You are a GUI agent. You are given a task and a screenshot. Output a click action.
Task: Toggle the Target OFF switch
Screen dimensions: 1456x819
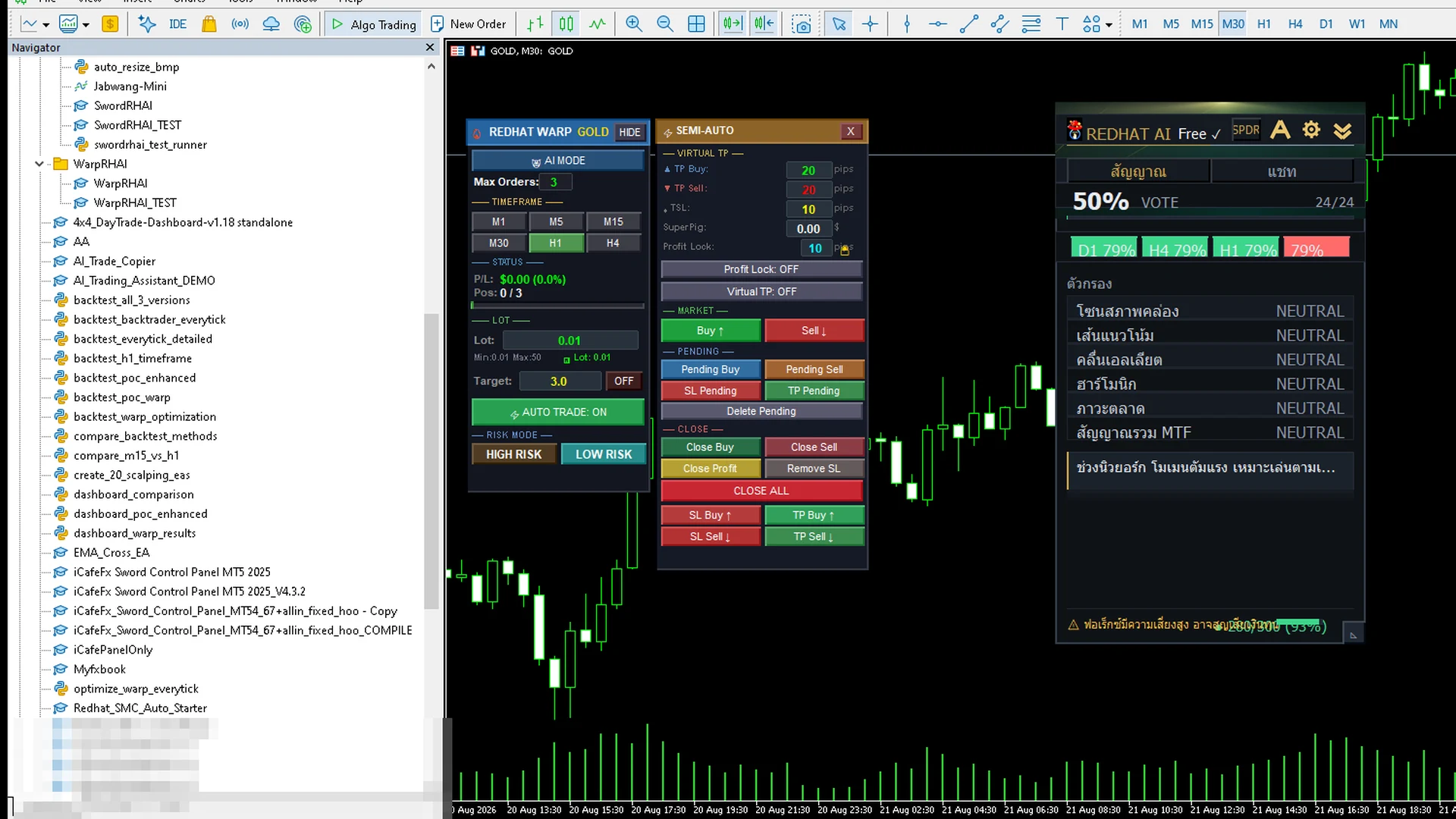[x=624, y=381]
